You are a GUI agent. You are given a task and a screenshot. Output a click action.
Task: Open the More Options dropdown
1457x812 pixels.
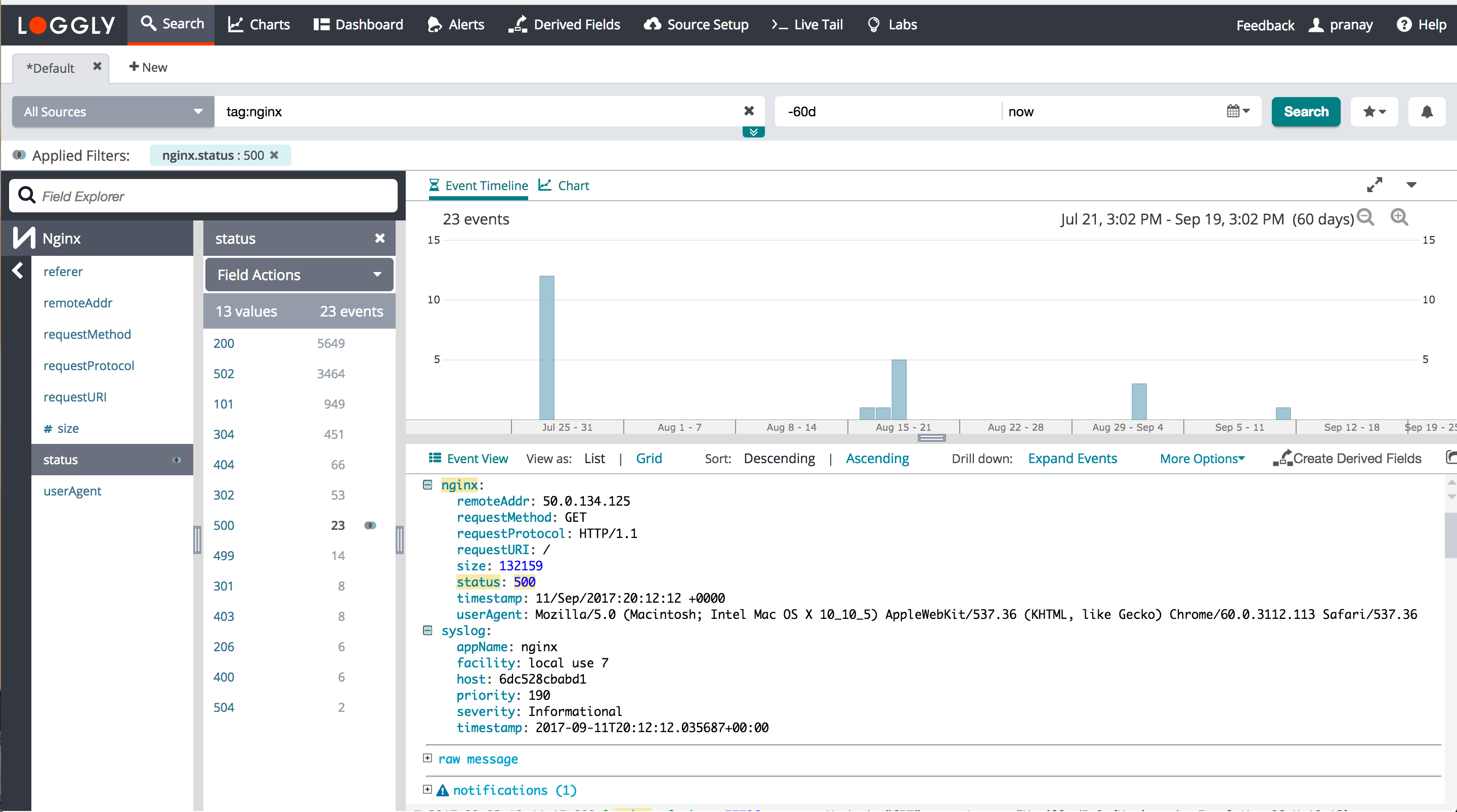click(1202, 458)
